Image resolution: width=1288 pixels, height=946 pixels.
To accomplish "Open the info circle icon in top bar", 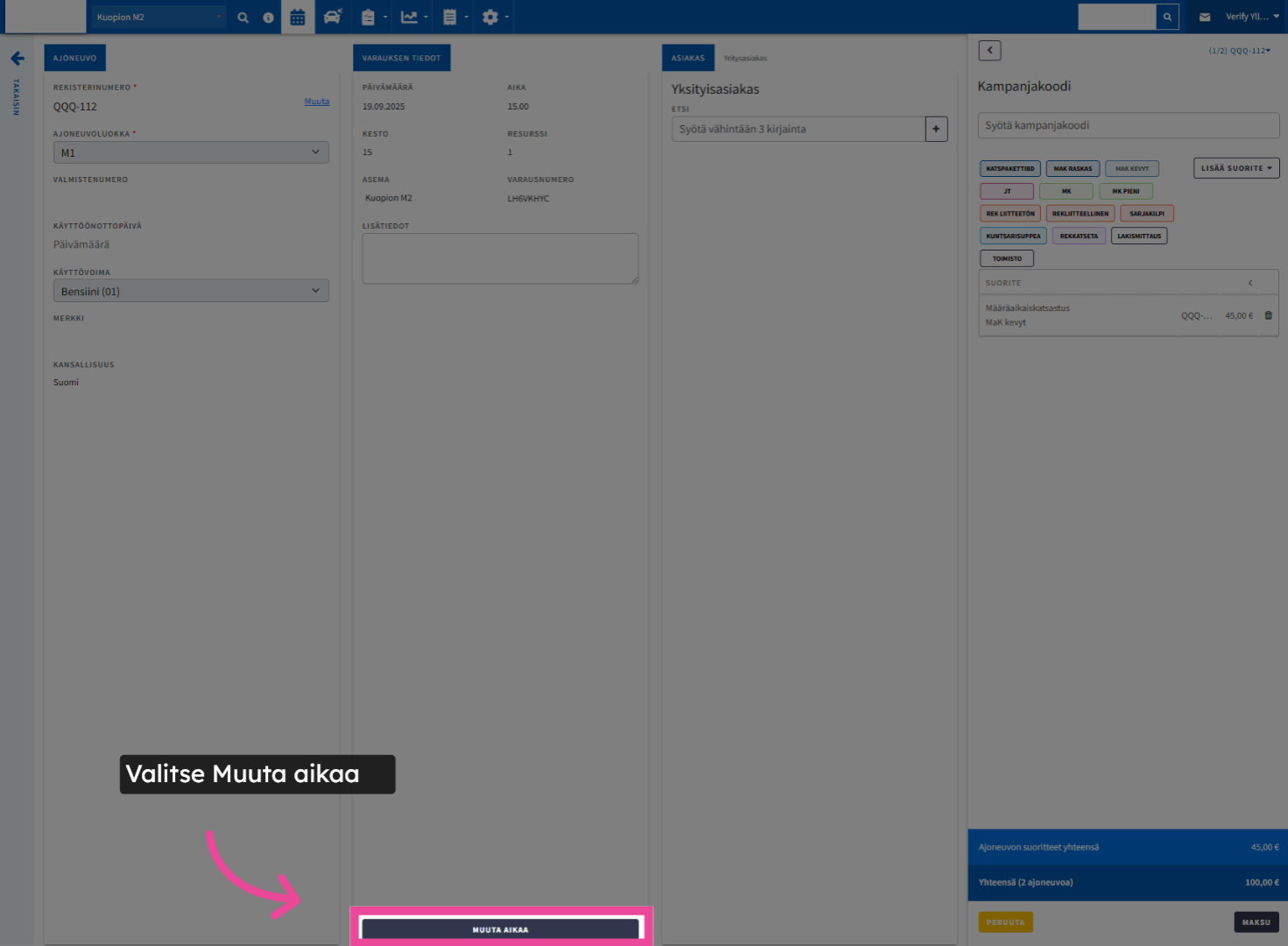I will (x=268, y=18).
